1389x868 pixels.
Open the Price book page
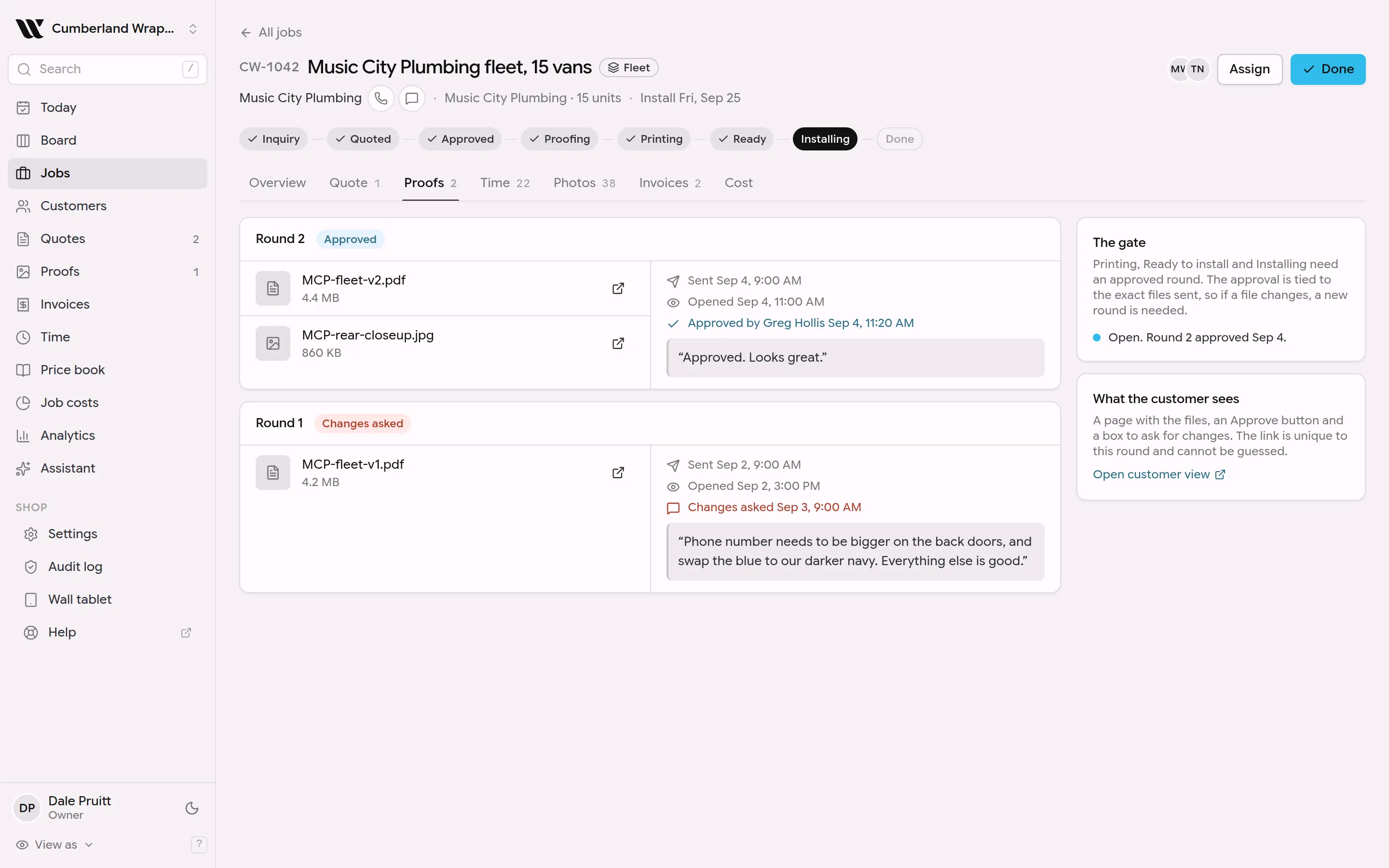click(108, 370)
